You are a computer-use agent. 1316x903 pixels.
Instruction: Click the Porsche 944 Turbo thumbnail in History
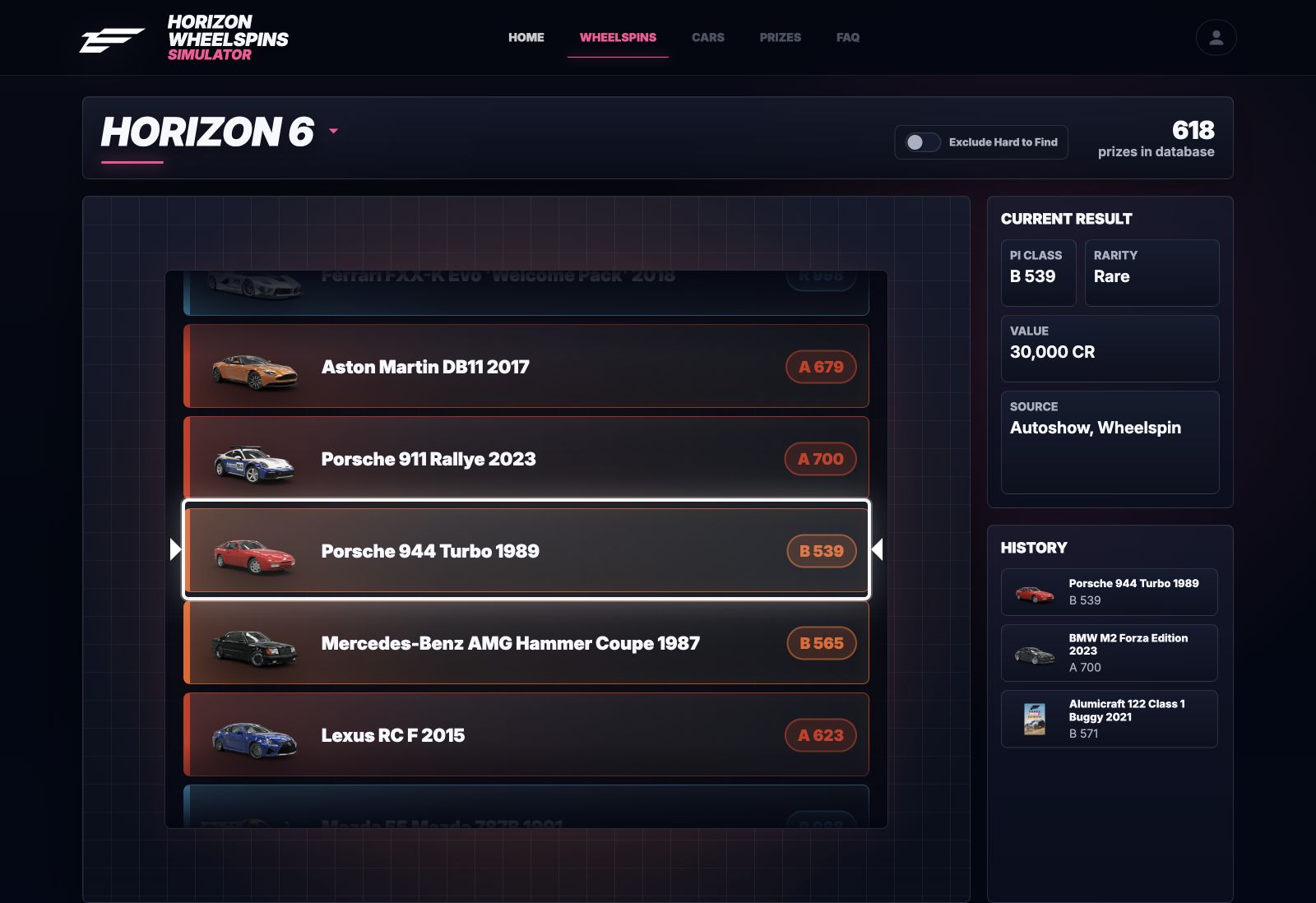pos(1035,594)
